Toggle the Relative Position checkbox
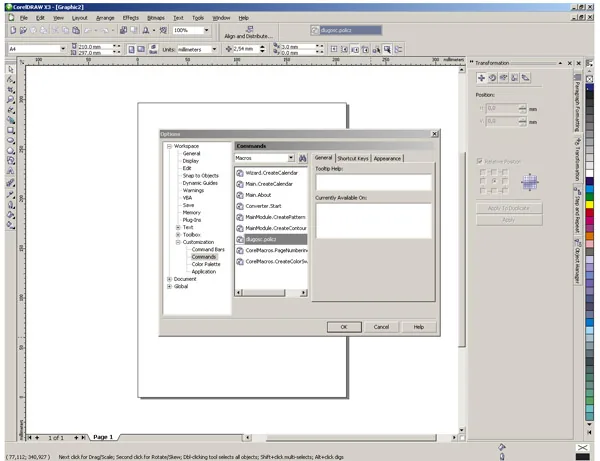600x461 pixels. (480, 160)
